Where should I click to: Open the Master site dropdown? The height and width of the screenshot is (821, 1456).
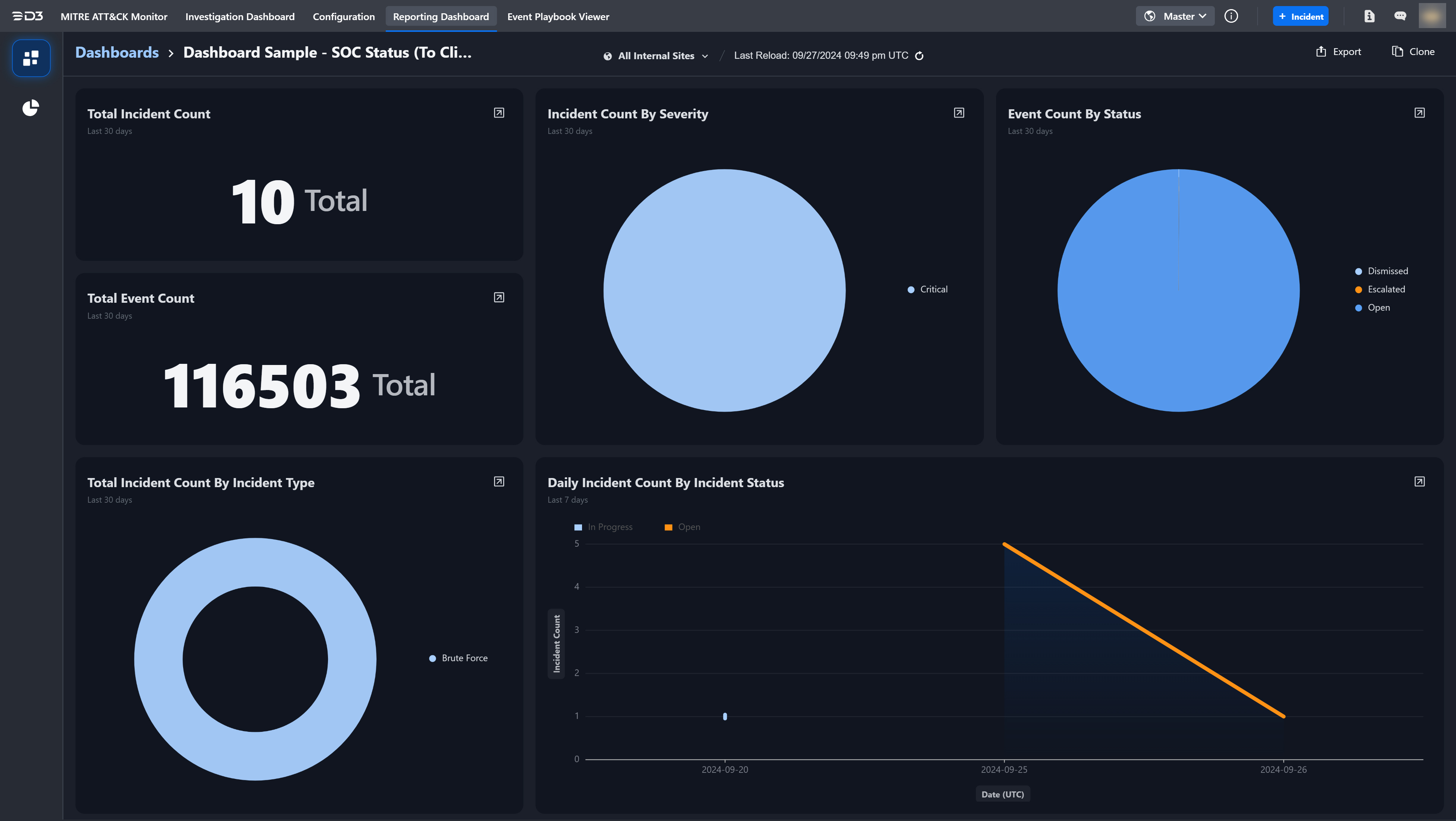click(1175, 16)
